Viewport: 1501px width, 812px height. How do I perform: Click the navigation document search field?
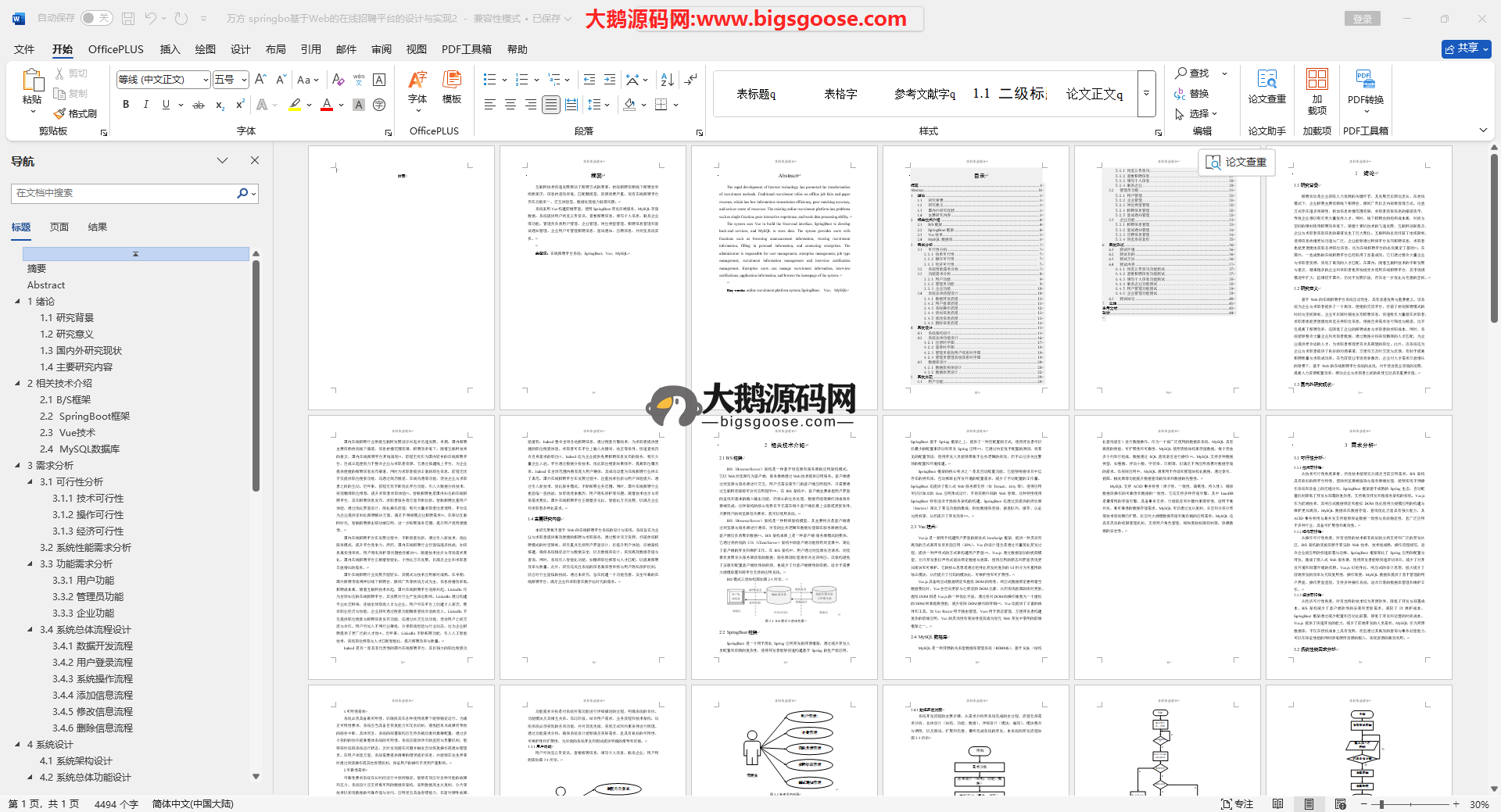(125, 193)
